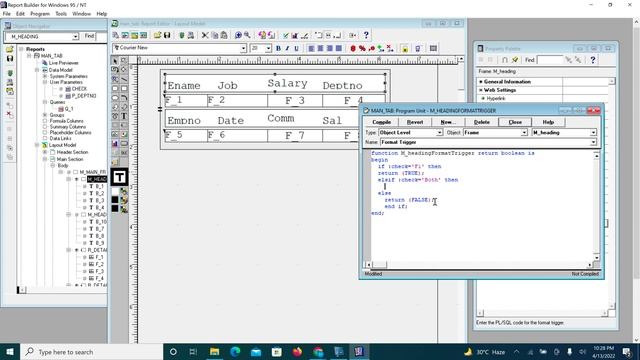Click the Zoom In magnifier icon
This screenshot has width=640, height=360.
pos(238,36)
